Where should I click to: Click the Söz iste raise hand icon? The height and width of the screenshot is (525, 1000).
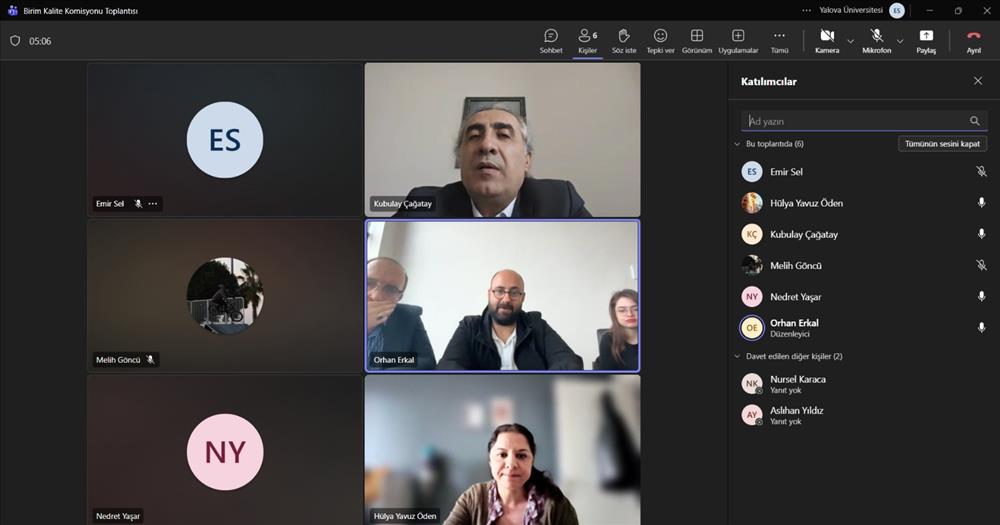[624, 37]
